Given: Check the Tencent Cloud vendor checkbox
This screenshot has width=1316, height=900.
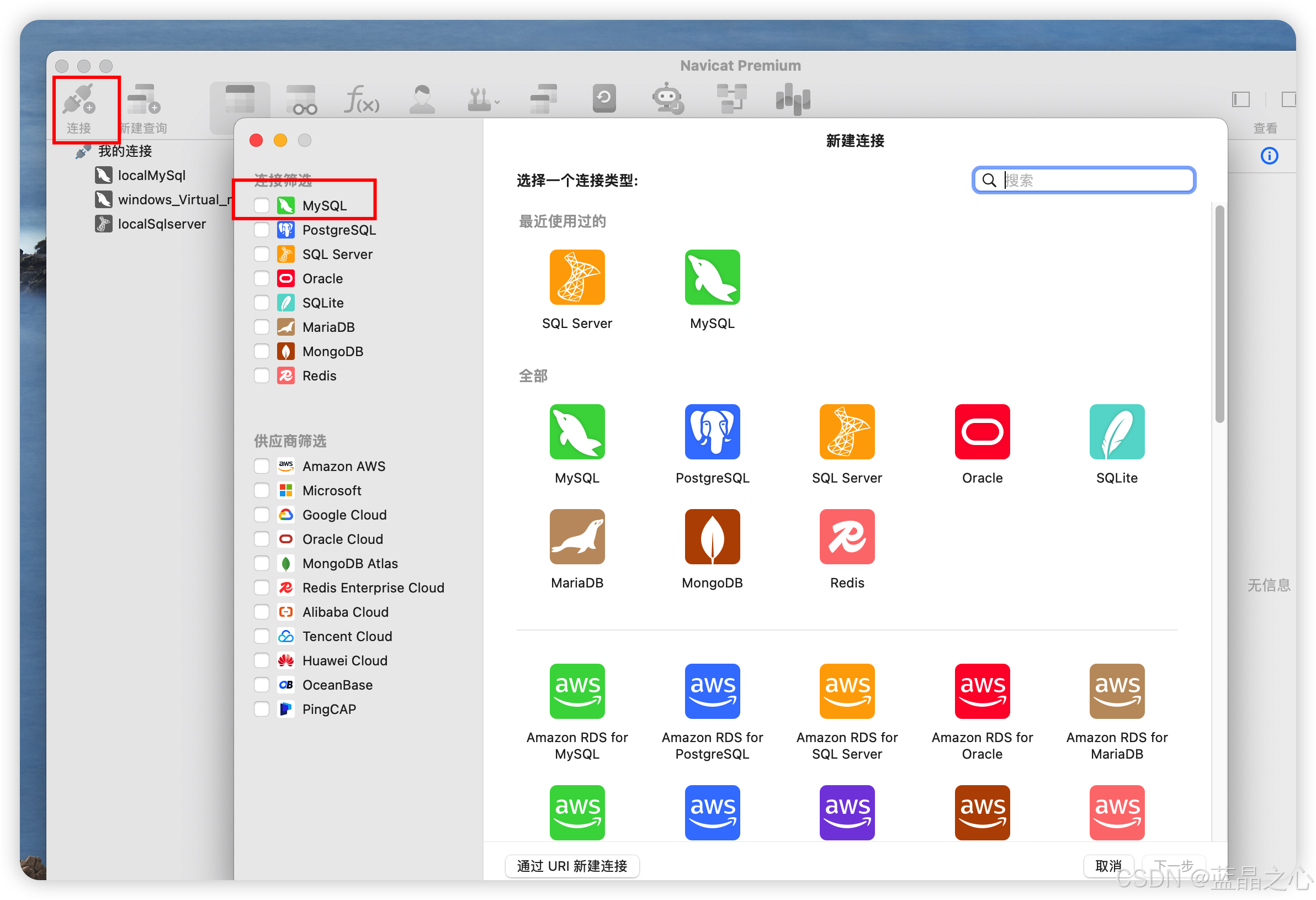Looking at the screenshot, I should point(262,637).
